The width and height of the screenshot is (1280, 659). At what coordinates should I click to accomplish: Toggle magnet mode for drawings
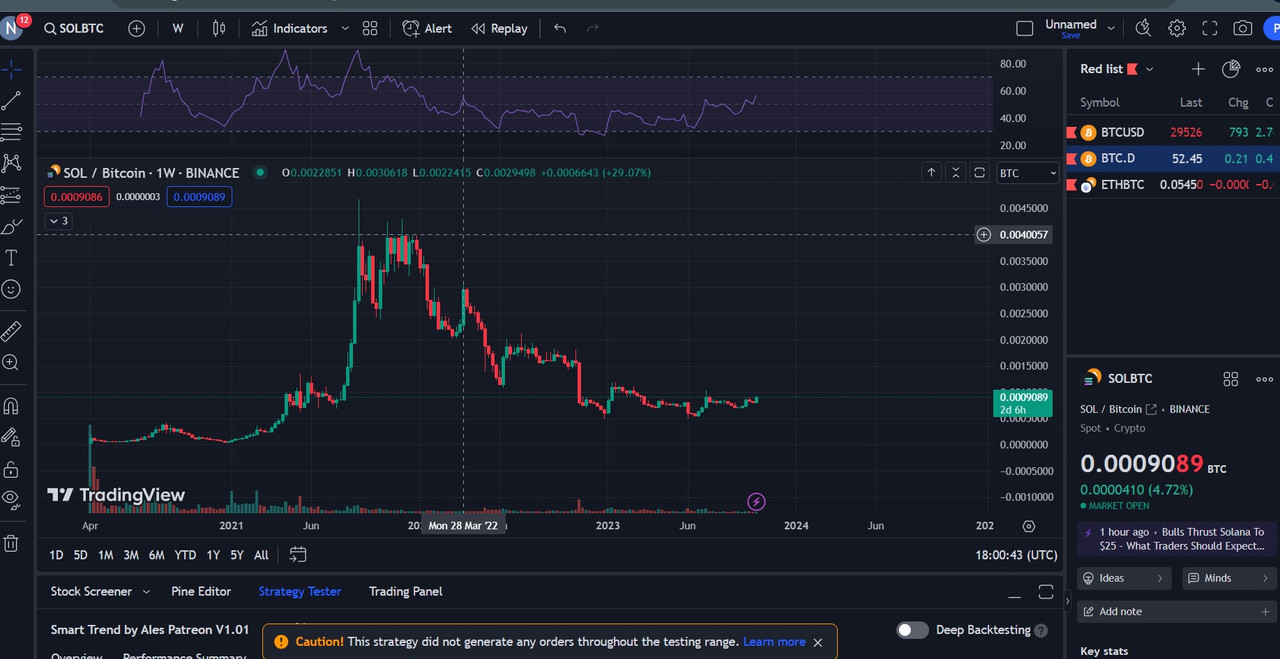coord(11,406)
